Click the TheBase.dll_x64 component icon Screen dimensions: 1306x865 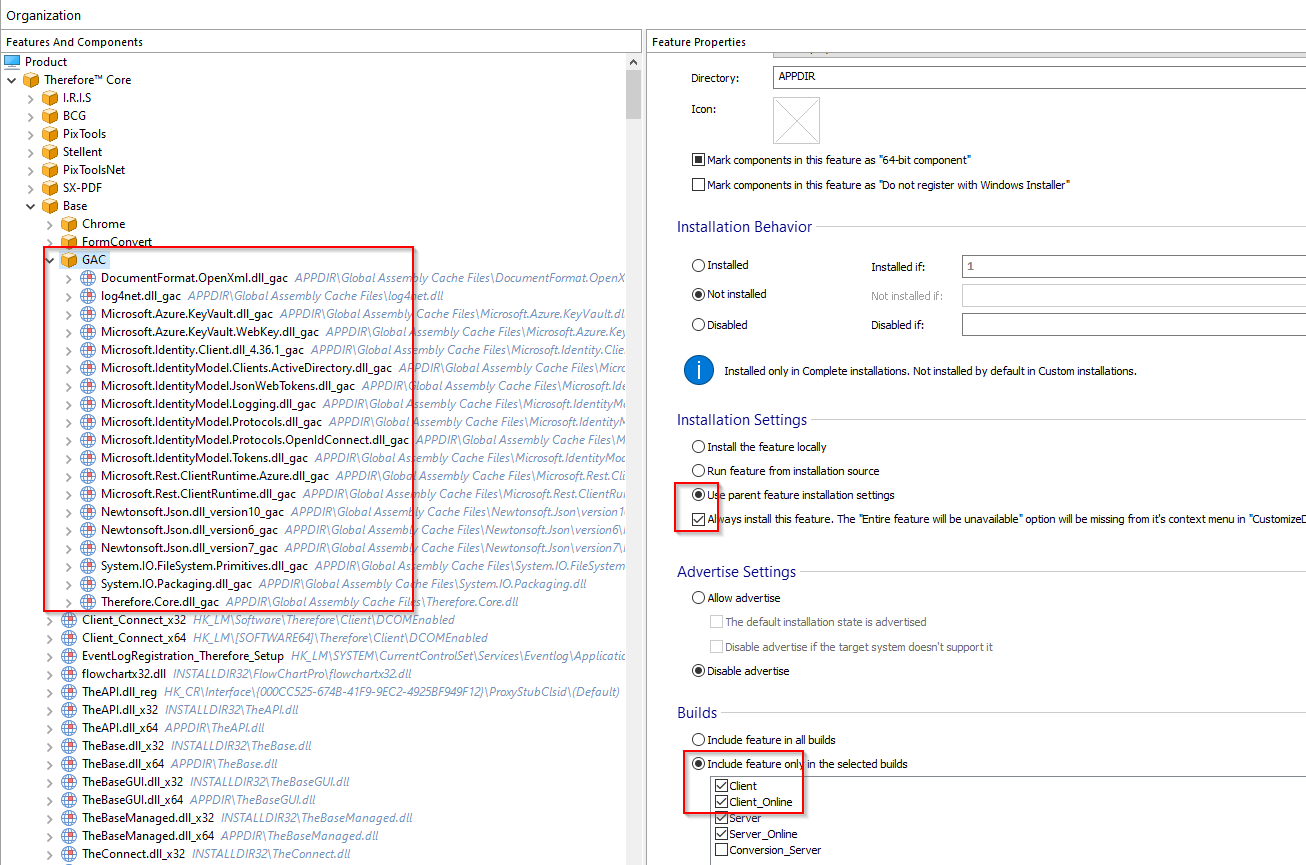pyautogui.click(x=69, y=764)
